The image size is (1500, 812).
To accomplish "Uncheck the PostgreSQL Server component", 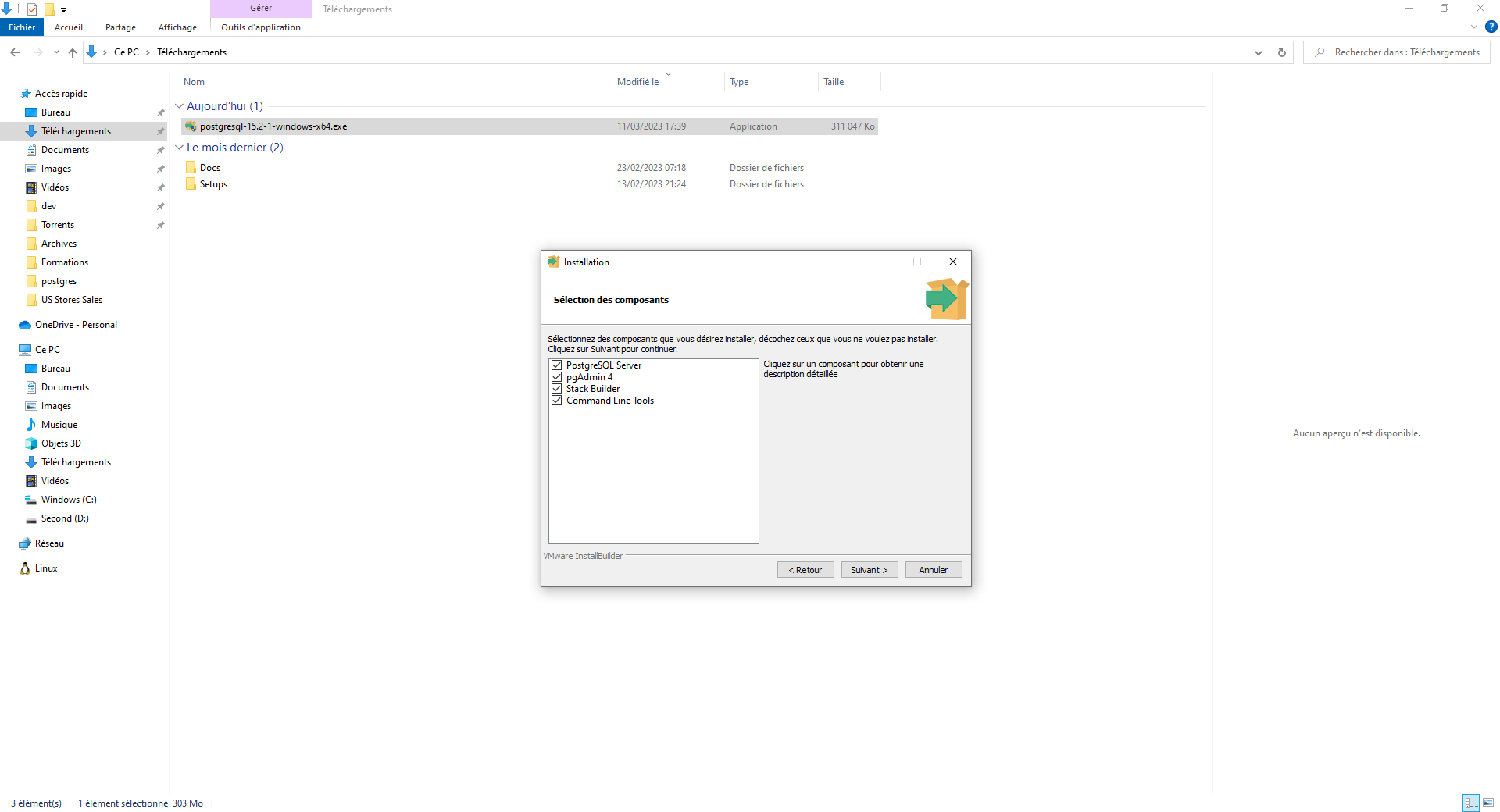I will point(556,365).
